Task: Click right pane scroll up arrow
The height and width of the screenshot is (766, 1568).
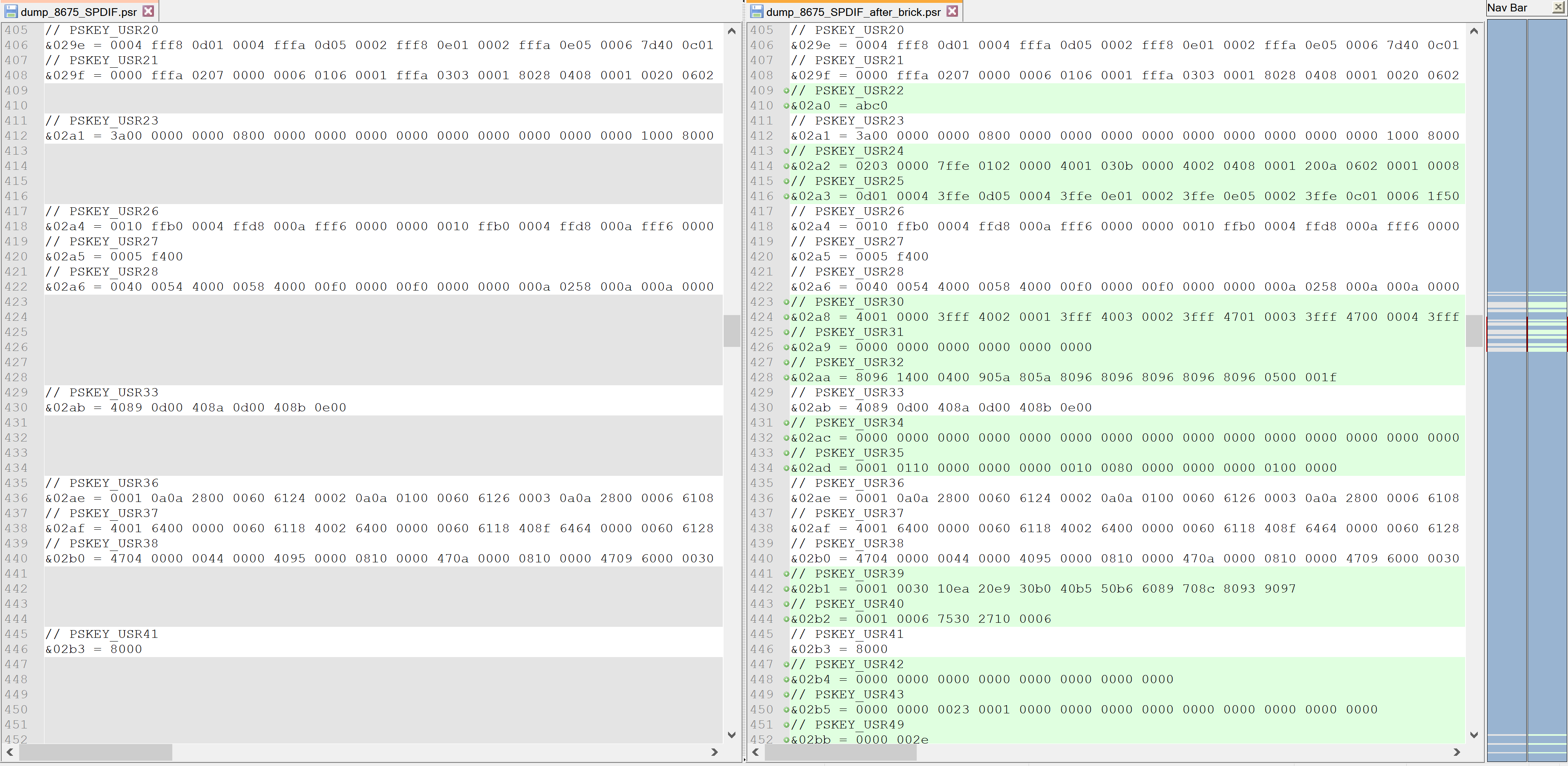Action: tap(1474, 31)
